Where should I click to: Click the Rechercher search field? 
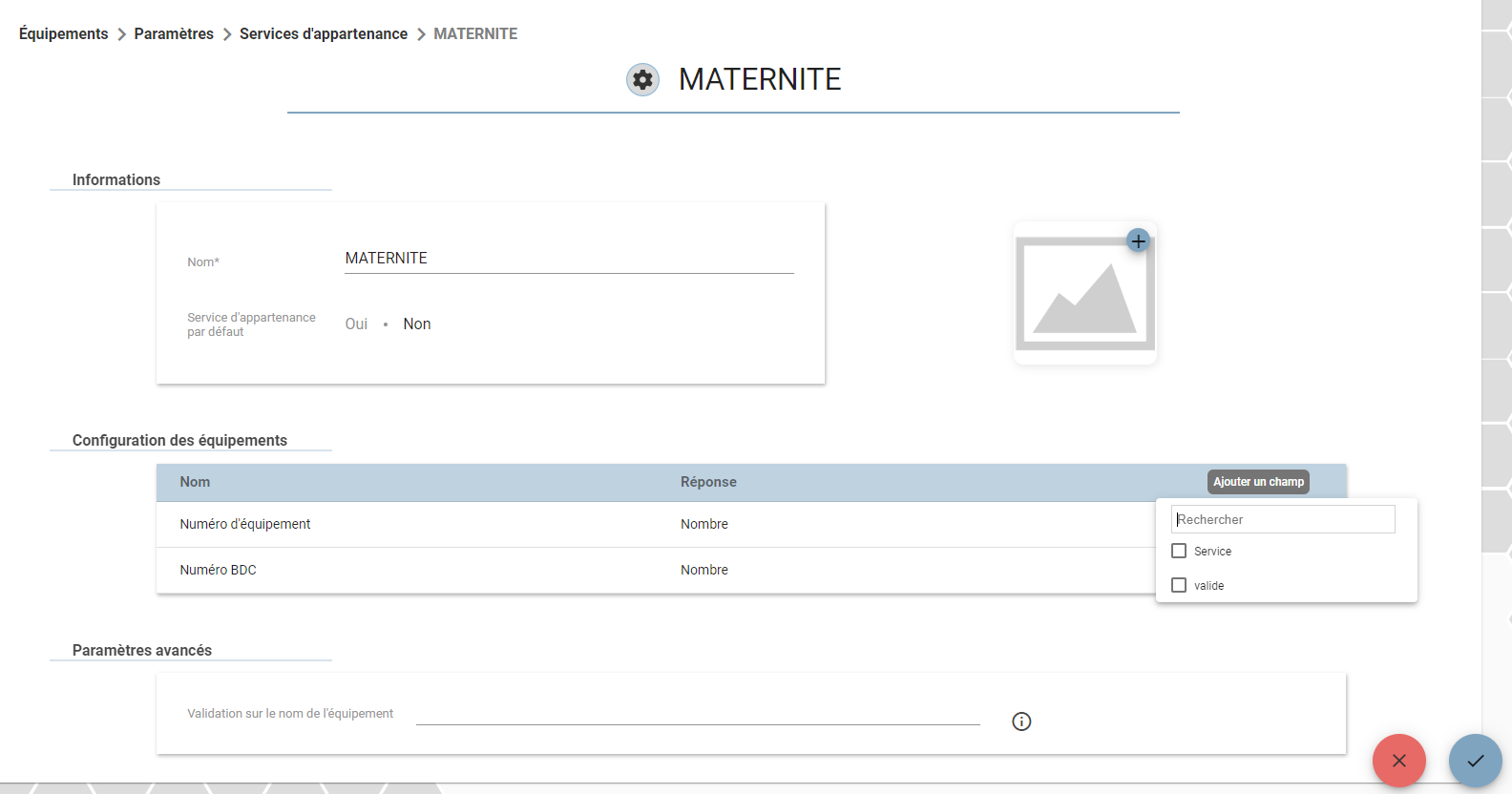coord(1283,519)
